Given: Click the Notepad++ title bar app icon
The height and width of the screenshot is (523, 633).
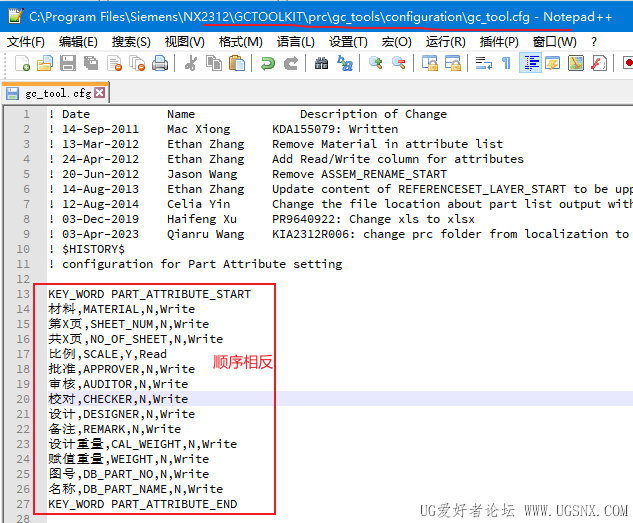Looking at the screenshot, I should tap(15, 16).
